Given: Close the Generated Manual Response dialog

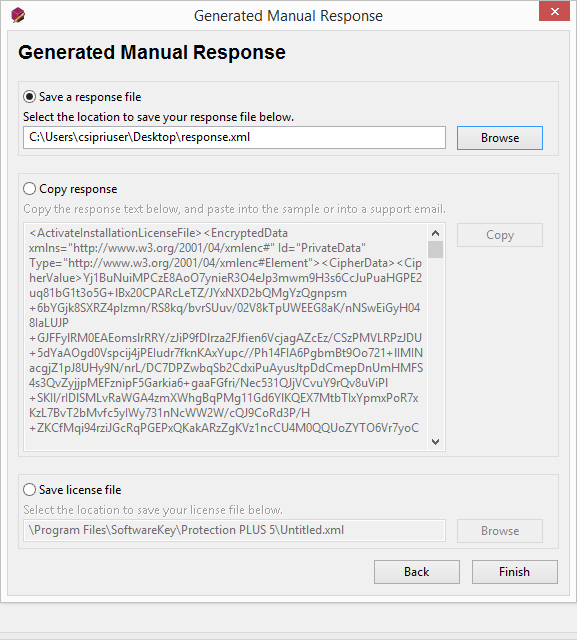Looking at the screenshot, I should coord(554,11).
